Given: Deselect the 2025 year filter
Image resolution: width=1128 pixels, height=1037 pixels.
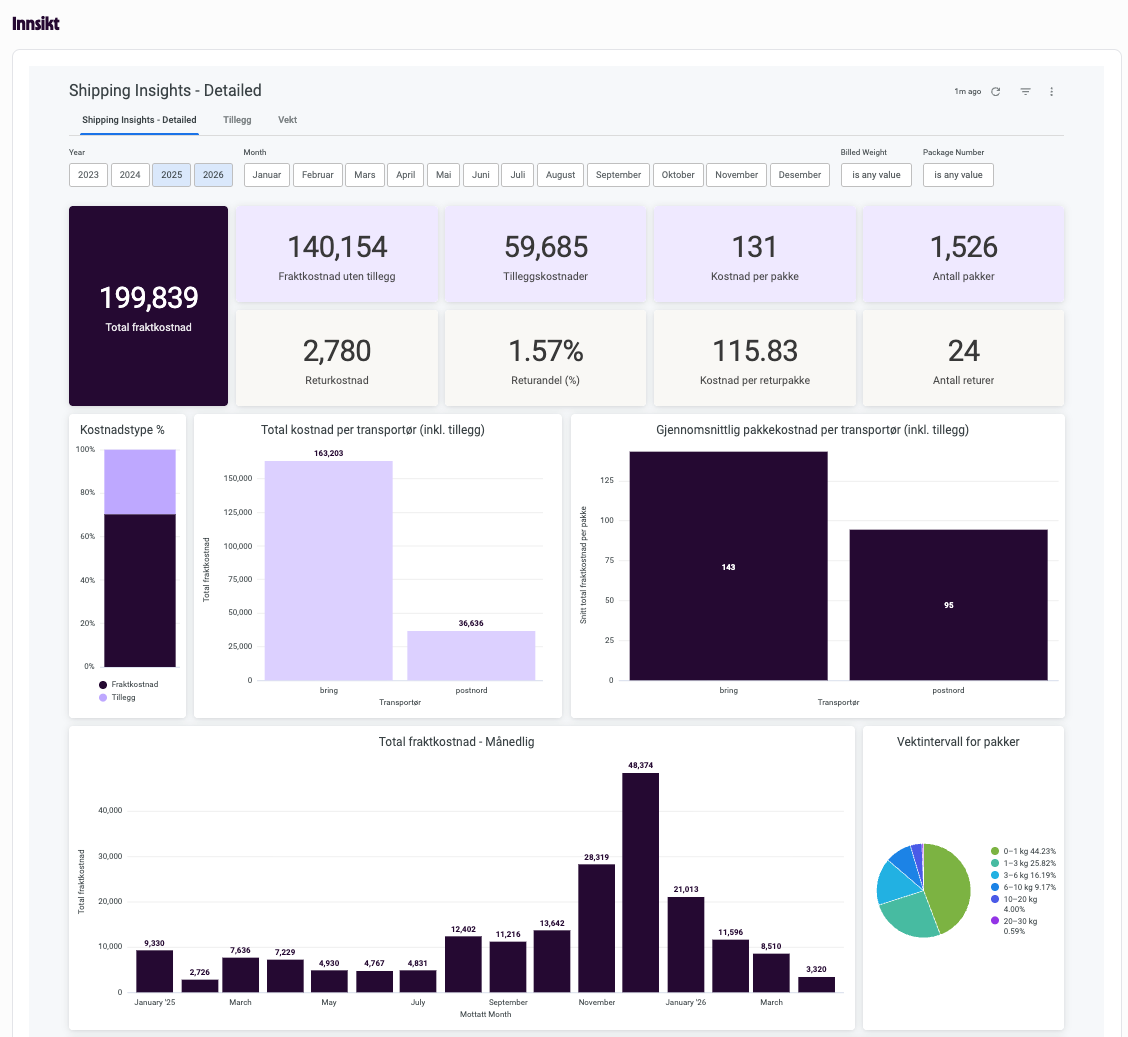Looking at the screenshot, I should click(x=171, y=174).
